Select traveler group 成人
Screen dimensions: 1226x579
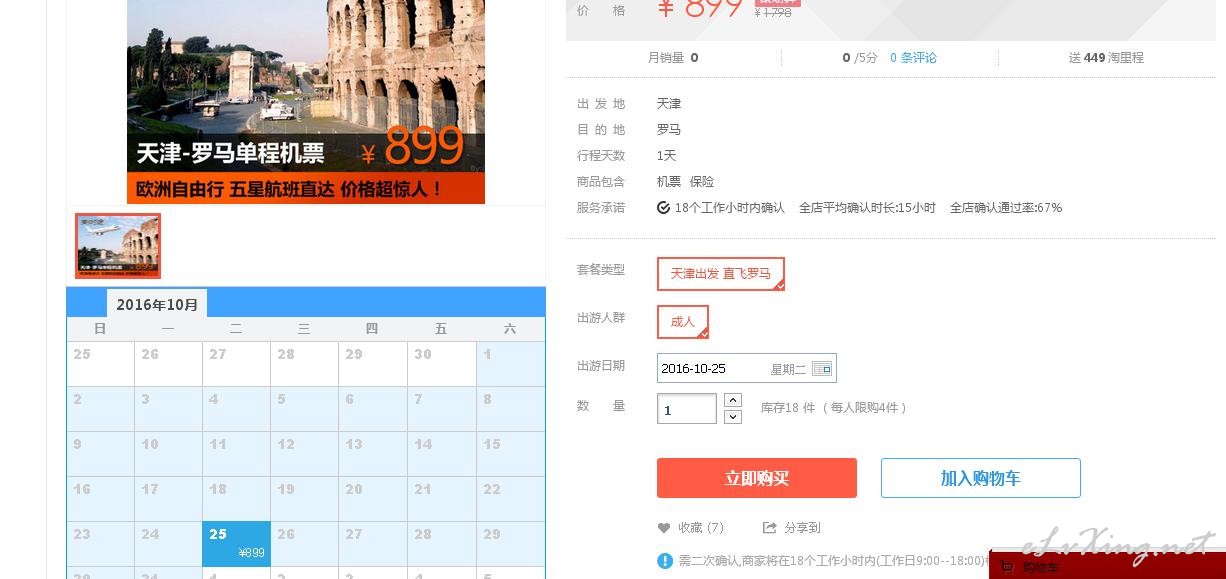[683, 322]
